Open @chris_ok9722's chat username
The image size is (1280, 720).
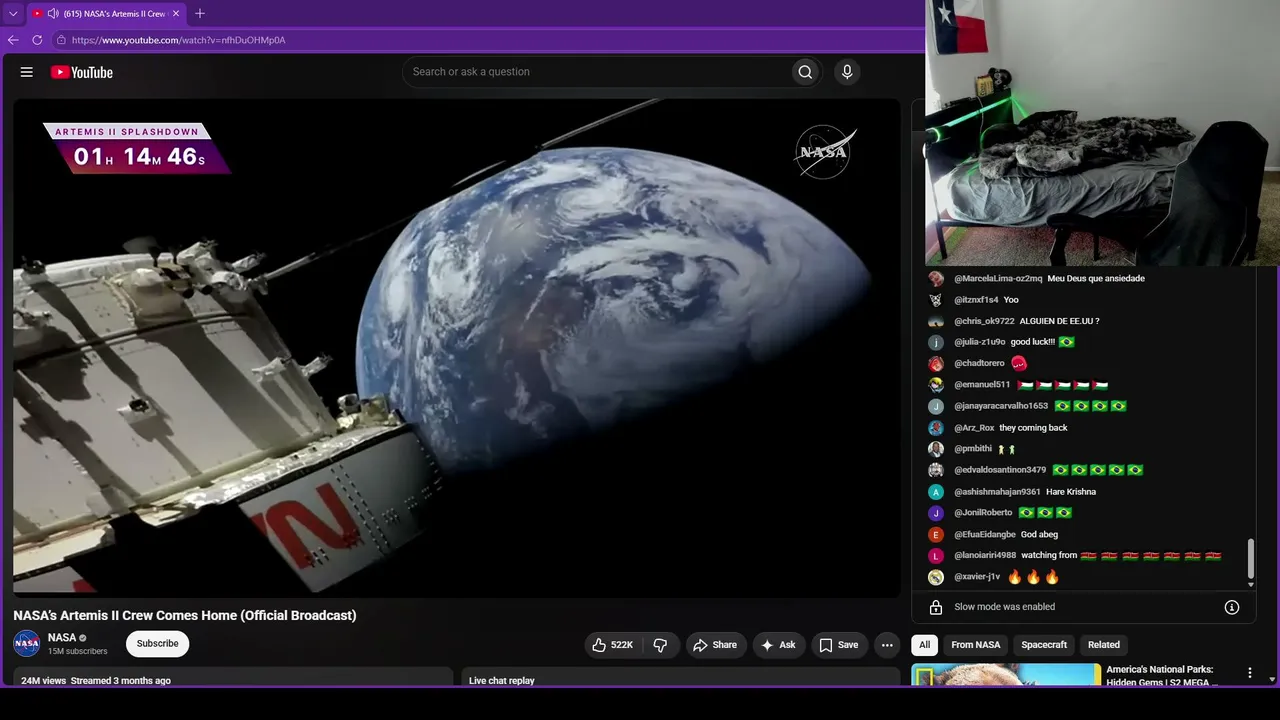click(x=984, y=321)
